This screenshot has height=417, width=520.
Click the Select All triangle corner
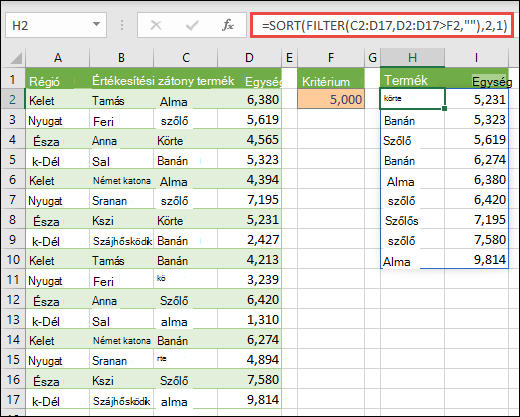tap(16, 58)
